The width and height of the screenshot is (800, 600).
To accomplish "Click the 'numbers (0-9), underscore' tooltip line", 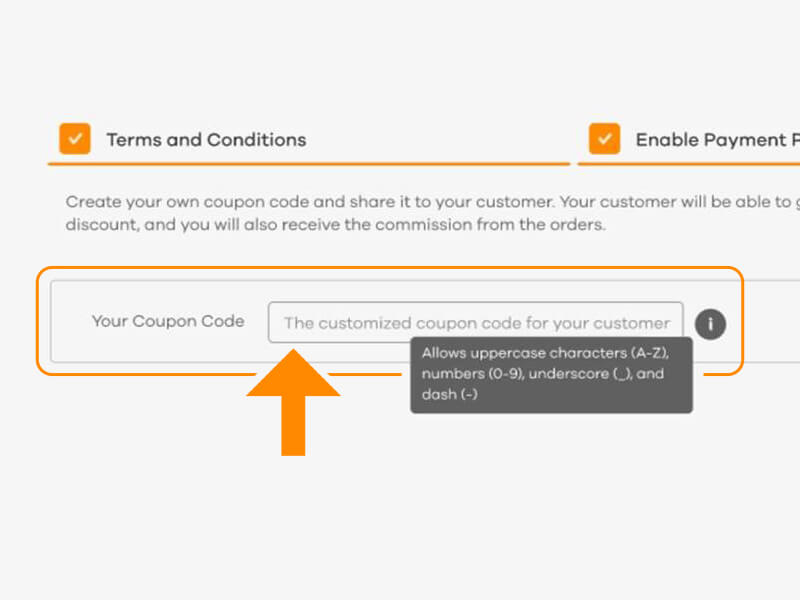I will pos(543,373).
